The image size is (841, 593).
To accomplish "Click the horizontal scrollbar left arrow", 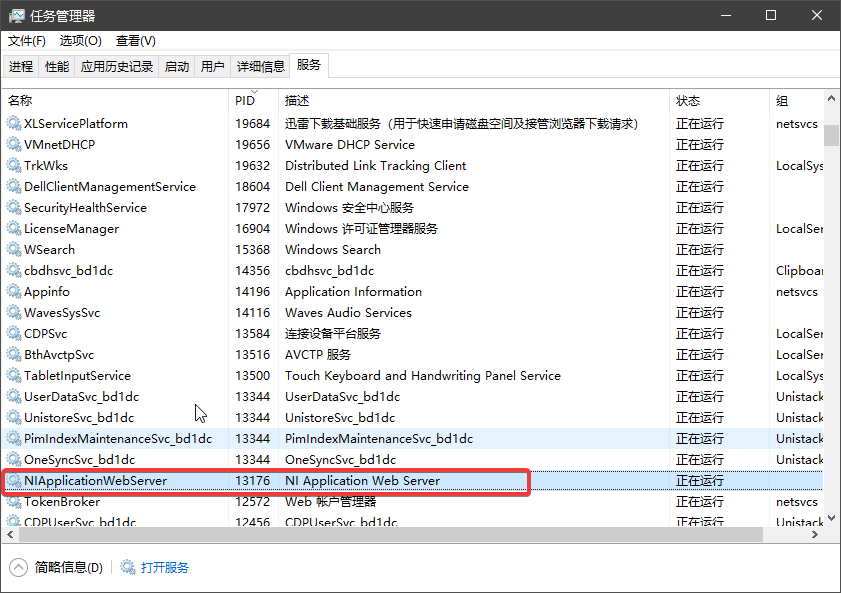I will click(10, 535).
